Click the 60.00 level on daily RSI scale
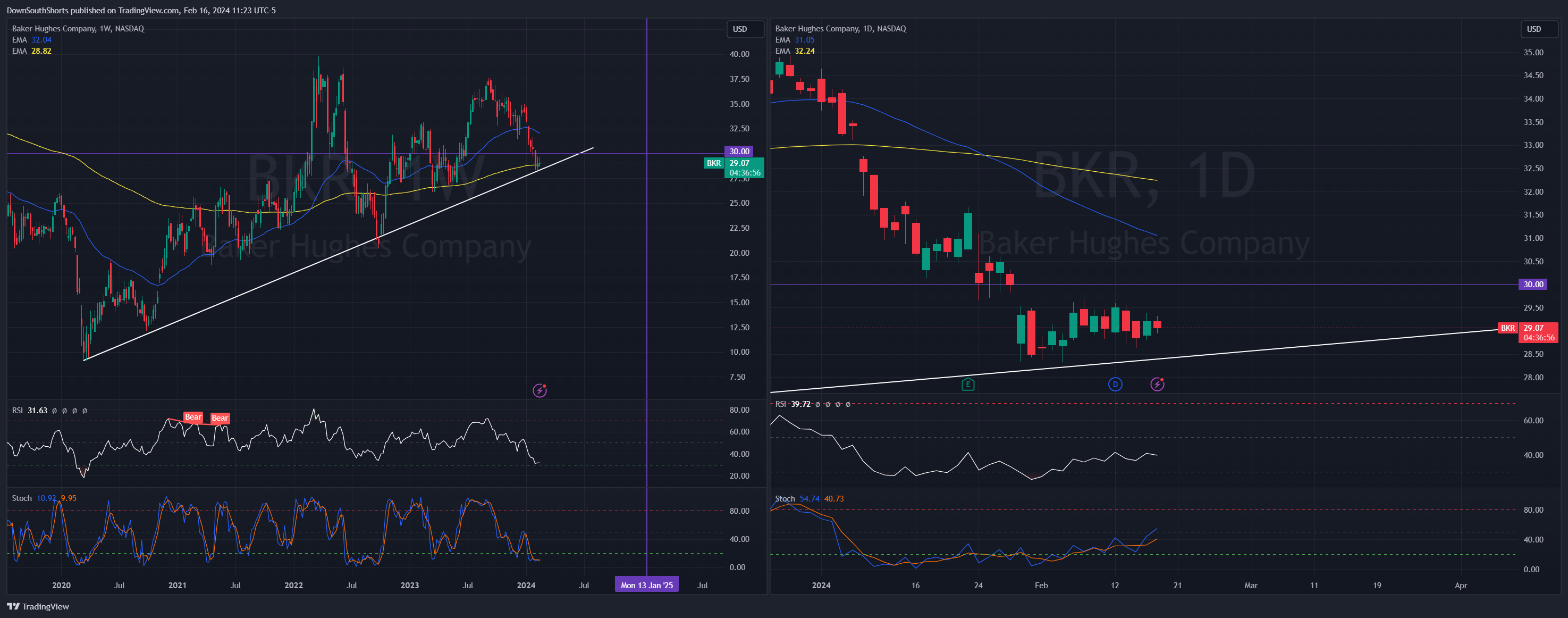Image resolution: width=1568 pixels, height=618 pixels. tap(1533, 421)
